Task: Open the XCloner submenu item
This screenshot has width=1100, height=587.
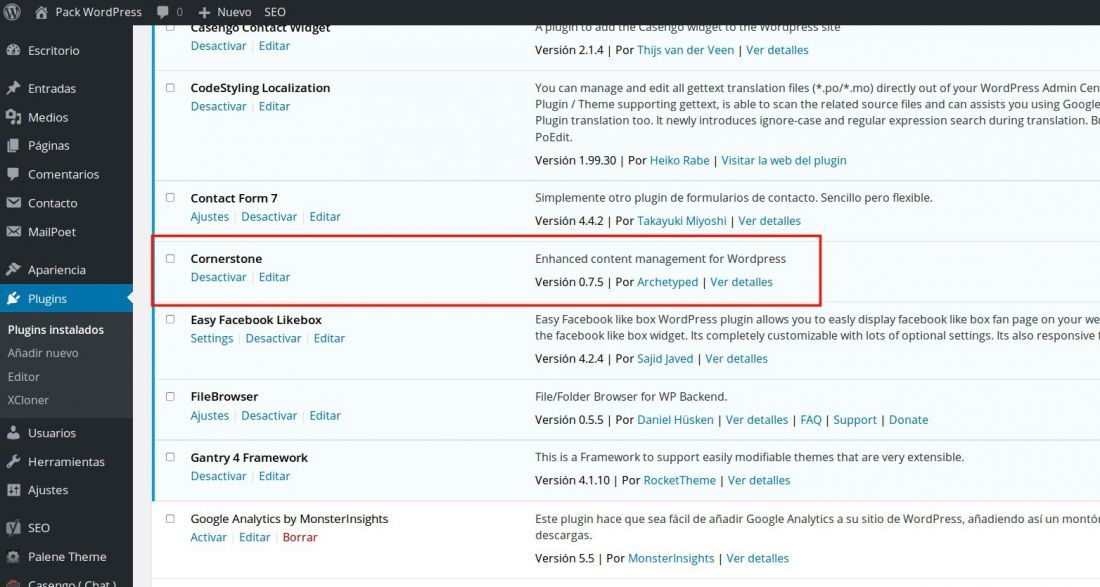Action: [x=28, y=400]
